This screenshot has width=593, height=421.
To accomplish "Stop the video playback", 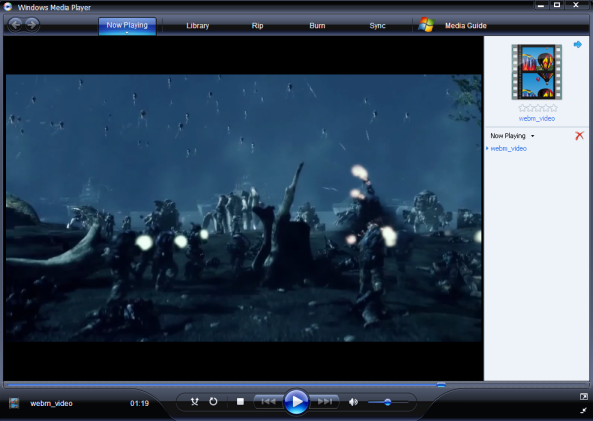I will [240, 401].
